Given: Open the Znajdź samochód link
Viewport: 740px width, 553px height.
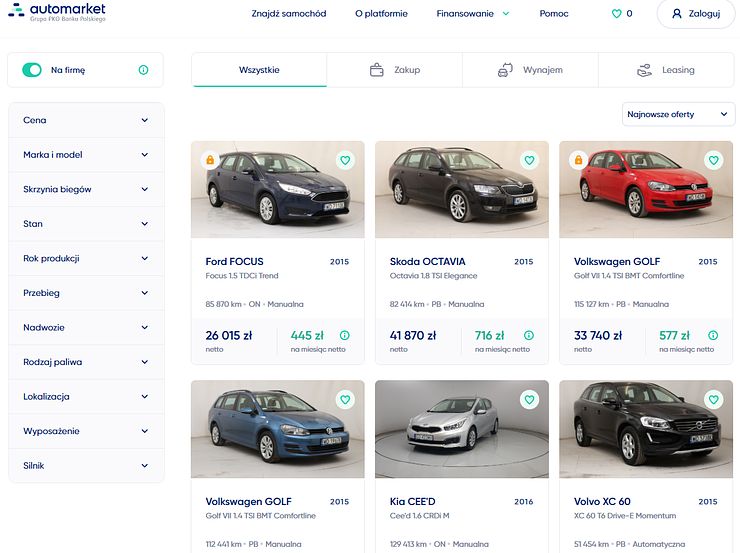Looking at the screenshot, I should (289, 14).
